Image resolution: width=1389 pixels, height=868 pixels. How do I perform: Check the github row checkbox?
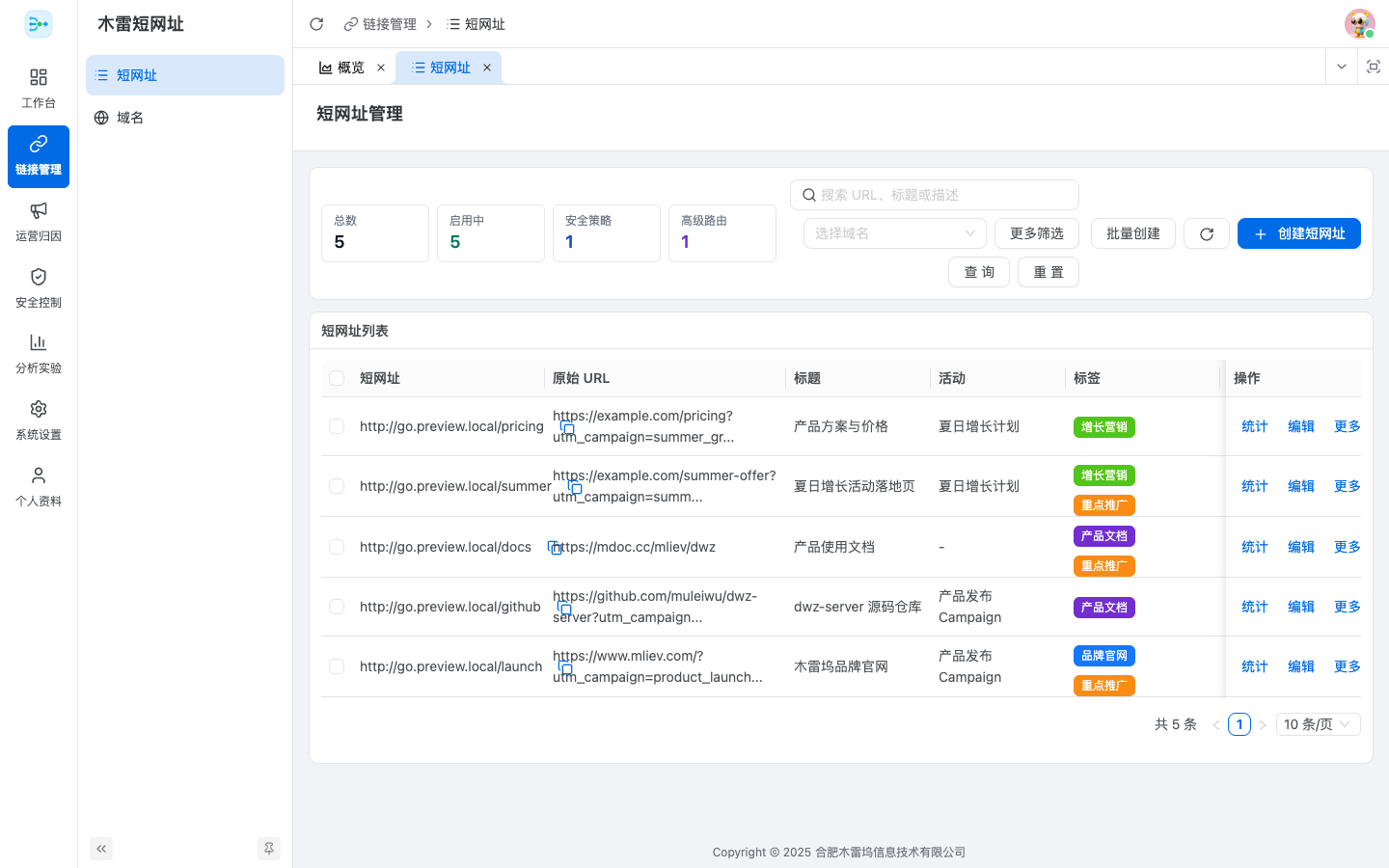337,607
